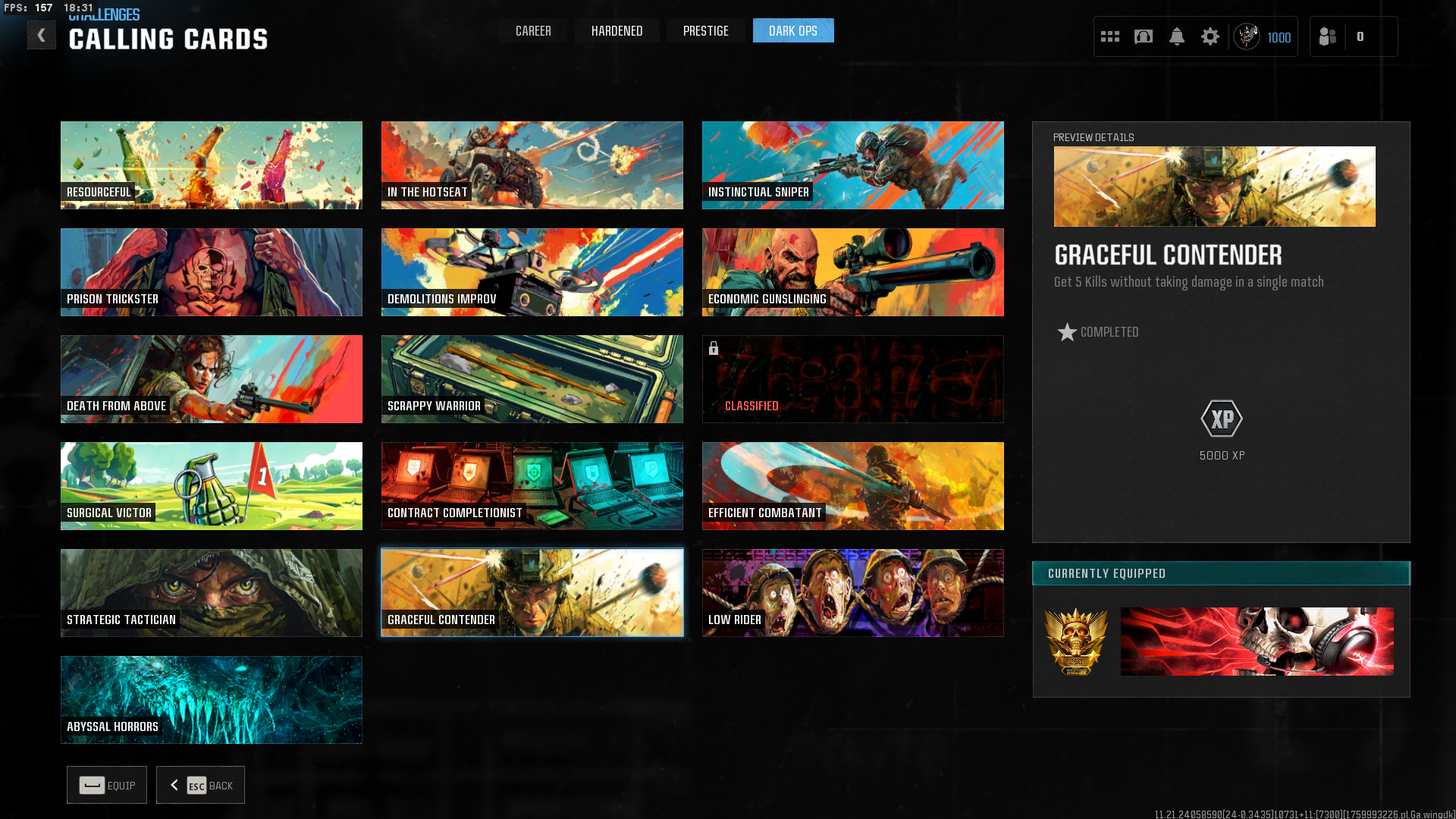This screenshot has width=1456, height=819.
Task: Open settings gear icon
Action: (1210, 36)
